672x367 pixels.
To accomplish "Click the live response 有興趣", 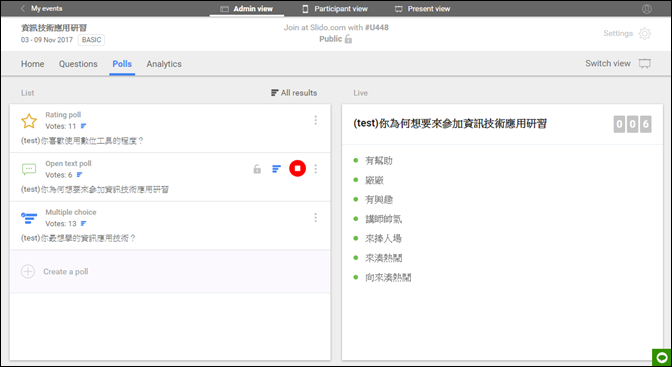I will (379, 199).
